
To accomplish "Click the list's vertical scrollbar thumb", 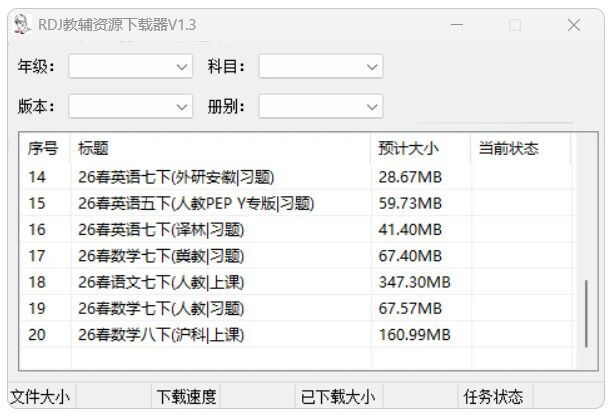I will tap(586, 314).
